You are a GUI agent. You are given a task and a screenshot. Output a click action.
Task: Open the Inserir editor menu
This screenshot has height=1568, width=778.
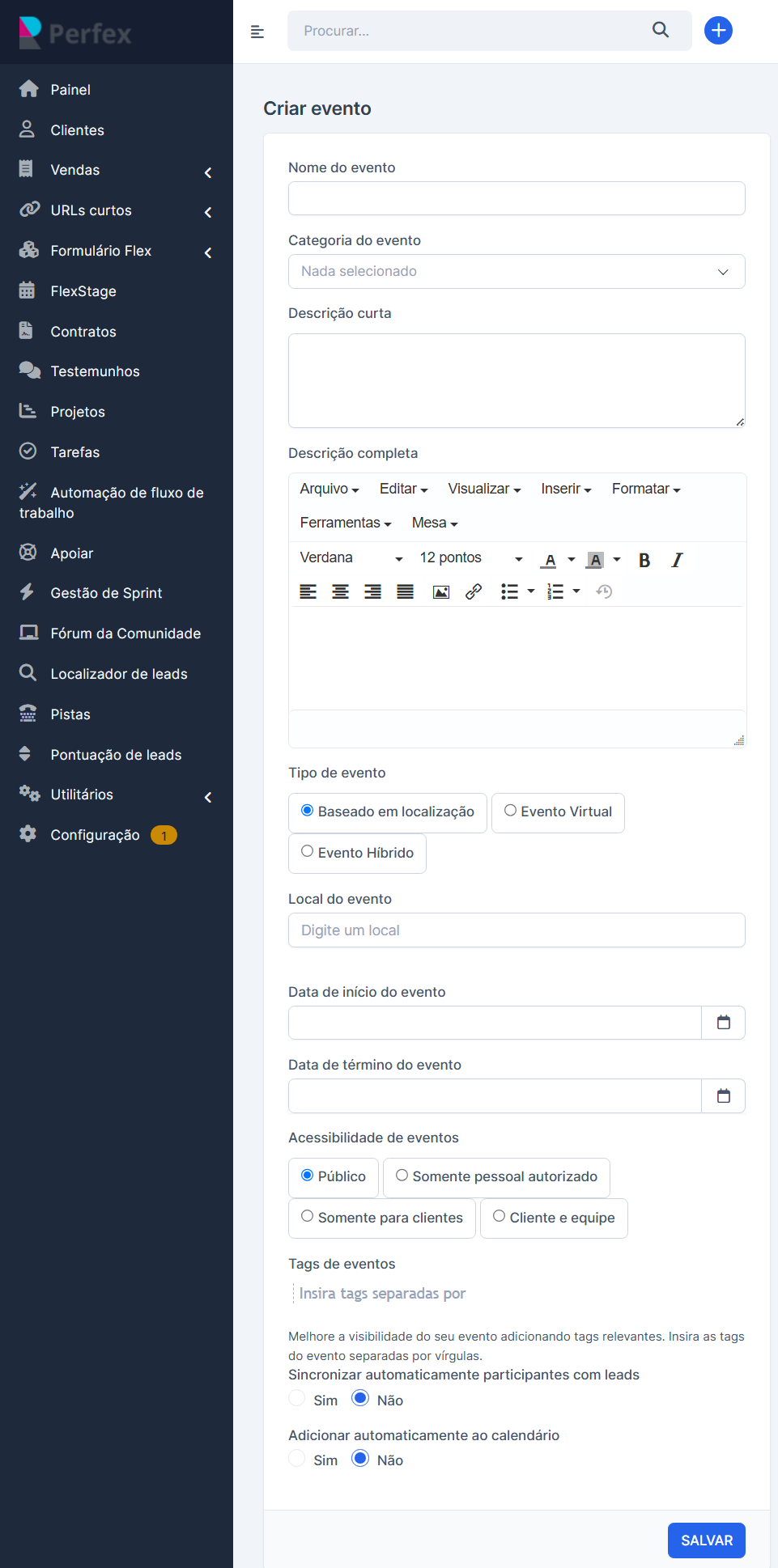coord(566,489)
